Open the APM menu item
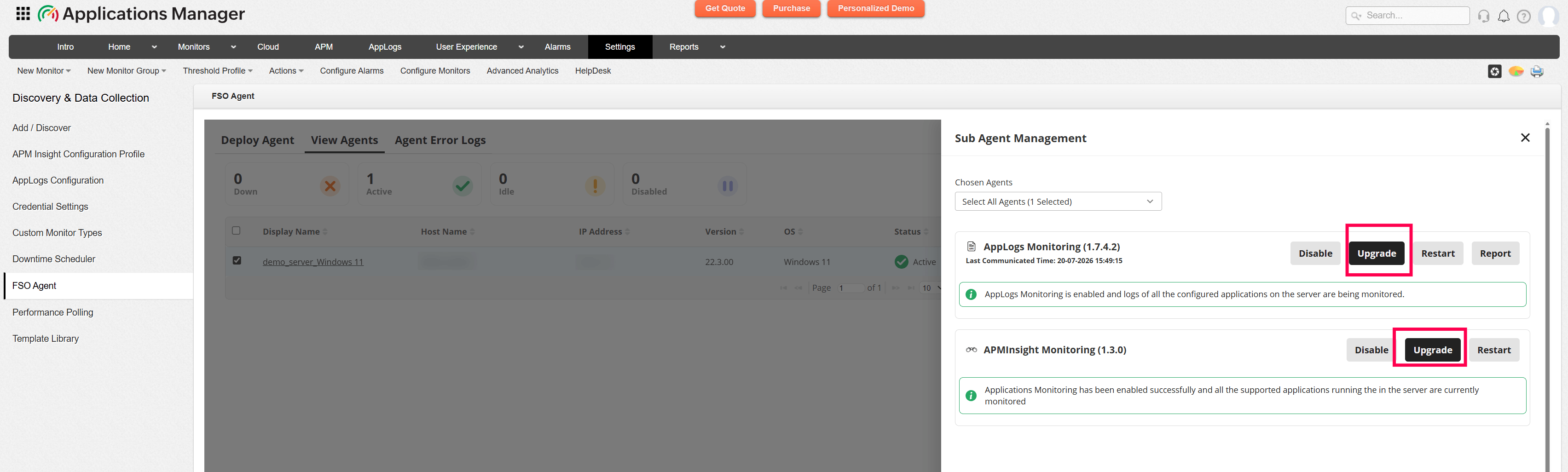 coord(324,47)
